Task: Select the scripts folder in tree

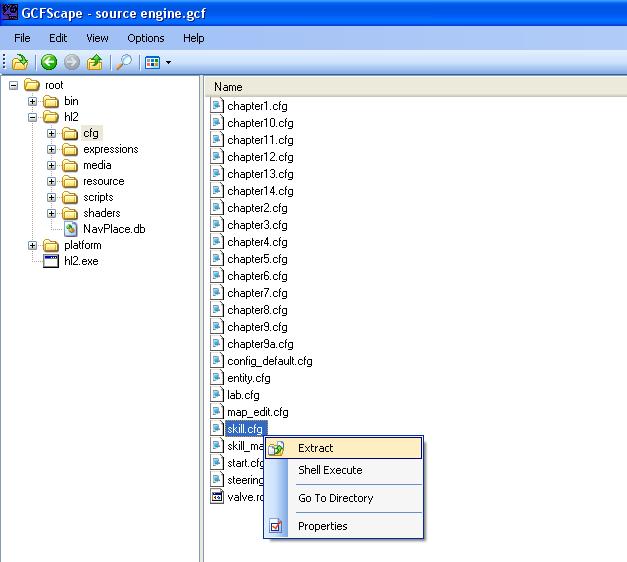Action: tap(98, 197)
